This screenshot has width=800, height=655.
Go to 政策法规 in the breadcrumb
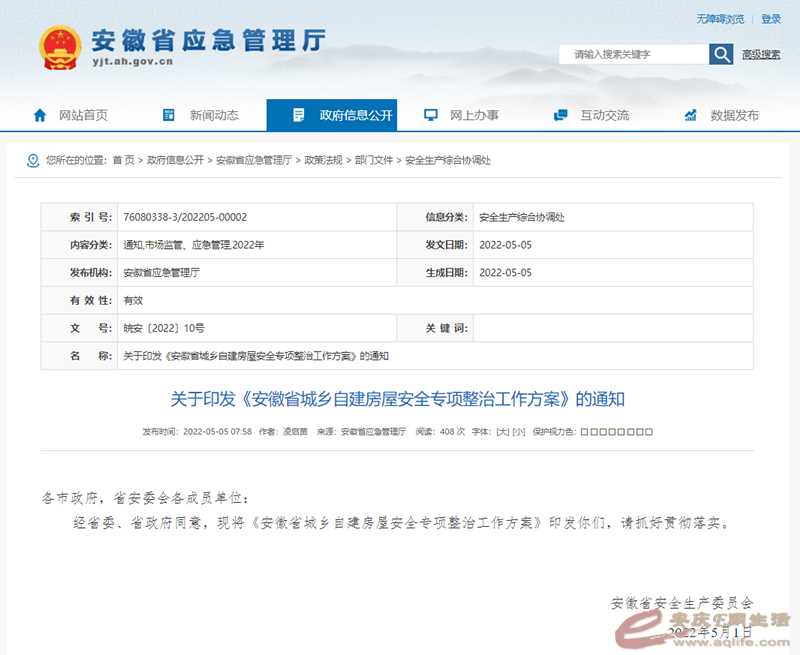tap(323, 160)
